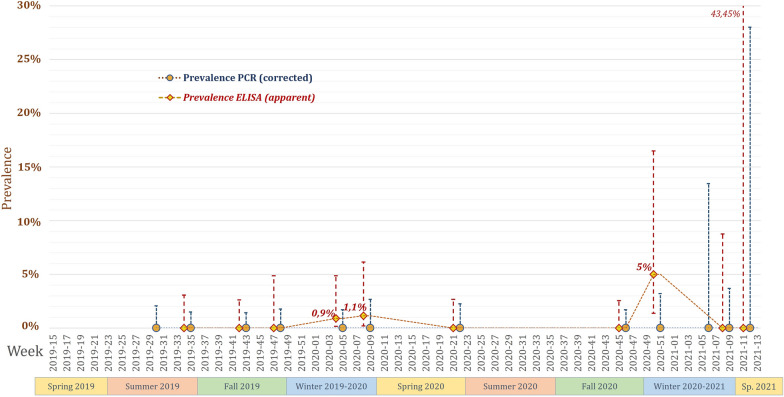This screenshot has height=397, width=784.
Task: Select the 5% data label
Action: pyautogui.click(x=644, y=267)
